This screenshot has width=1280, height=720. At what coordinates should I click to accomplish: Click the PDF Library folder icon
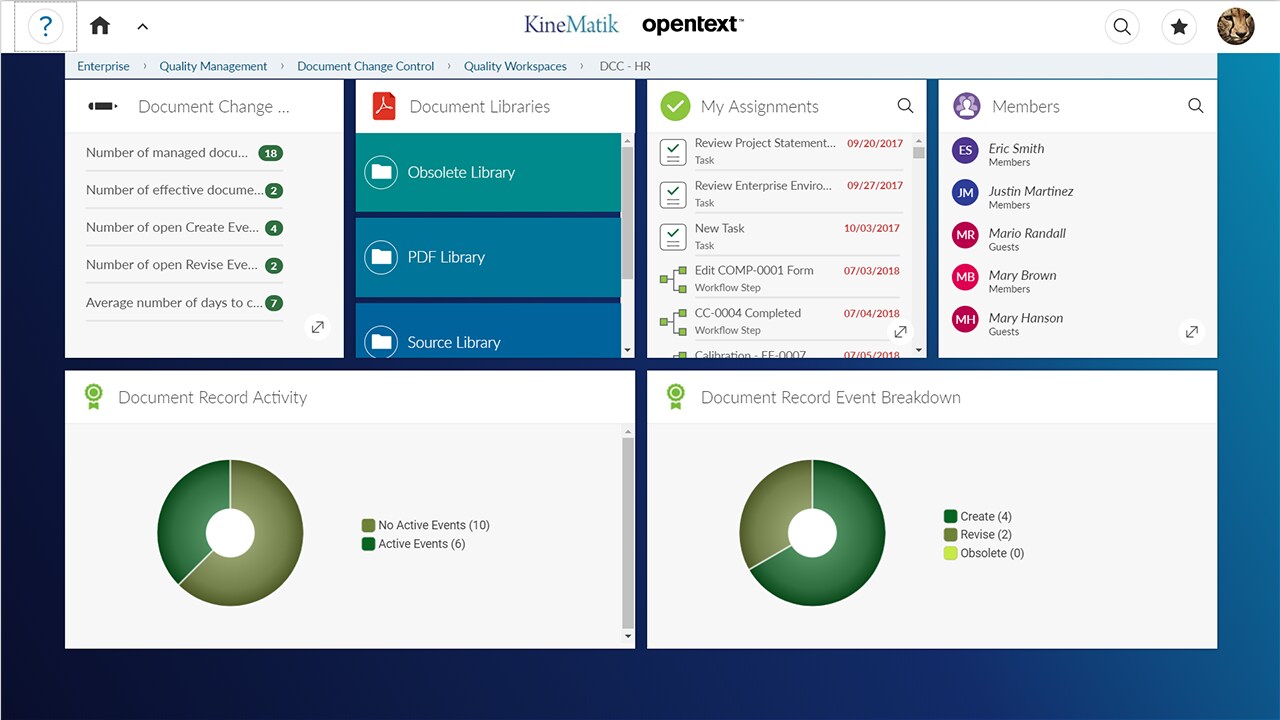point(381,257)
